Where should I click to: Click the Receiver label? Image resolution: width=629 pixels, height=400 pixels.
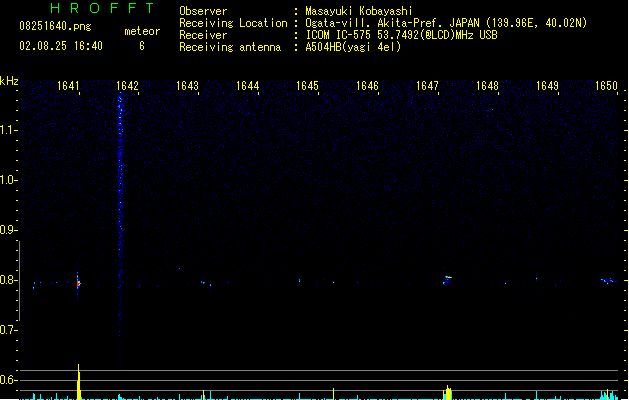pyautogui.click(x=203, y=35)
